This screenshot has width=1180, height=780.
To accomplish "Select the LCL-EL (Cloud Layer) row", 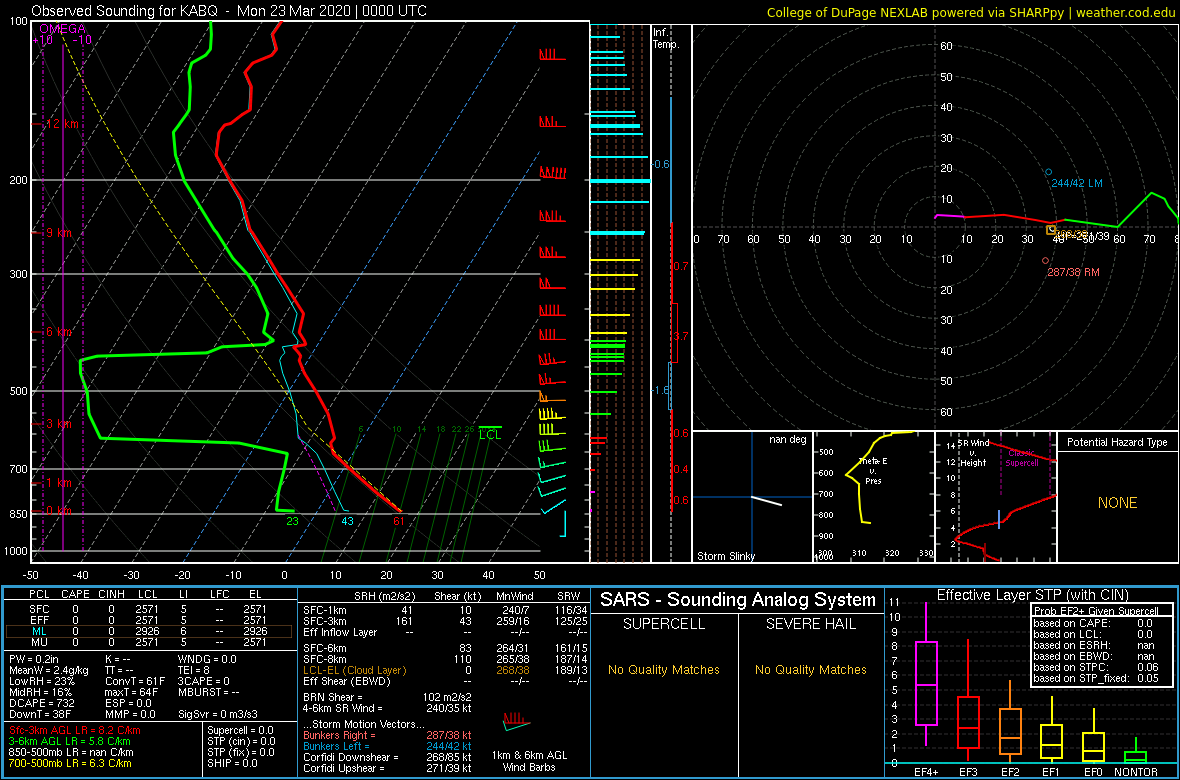I will pyautogui.click(x=445, y=670).
